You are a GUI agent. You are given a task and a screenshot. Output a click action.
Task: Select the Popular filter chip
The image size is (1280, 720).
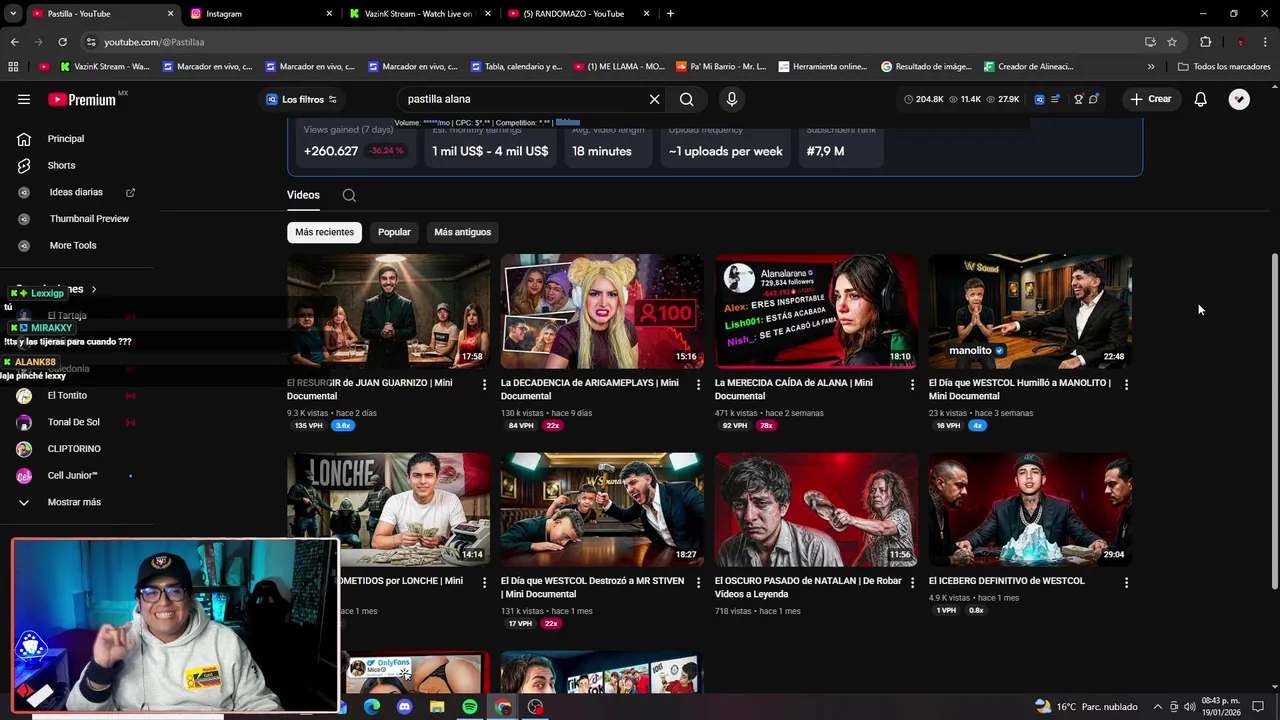click(x=394, y=232)
